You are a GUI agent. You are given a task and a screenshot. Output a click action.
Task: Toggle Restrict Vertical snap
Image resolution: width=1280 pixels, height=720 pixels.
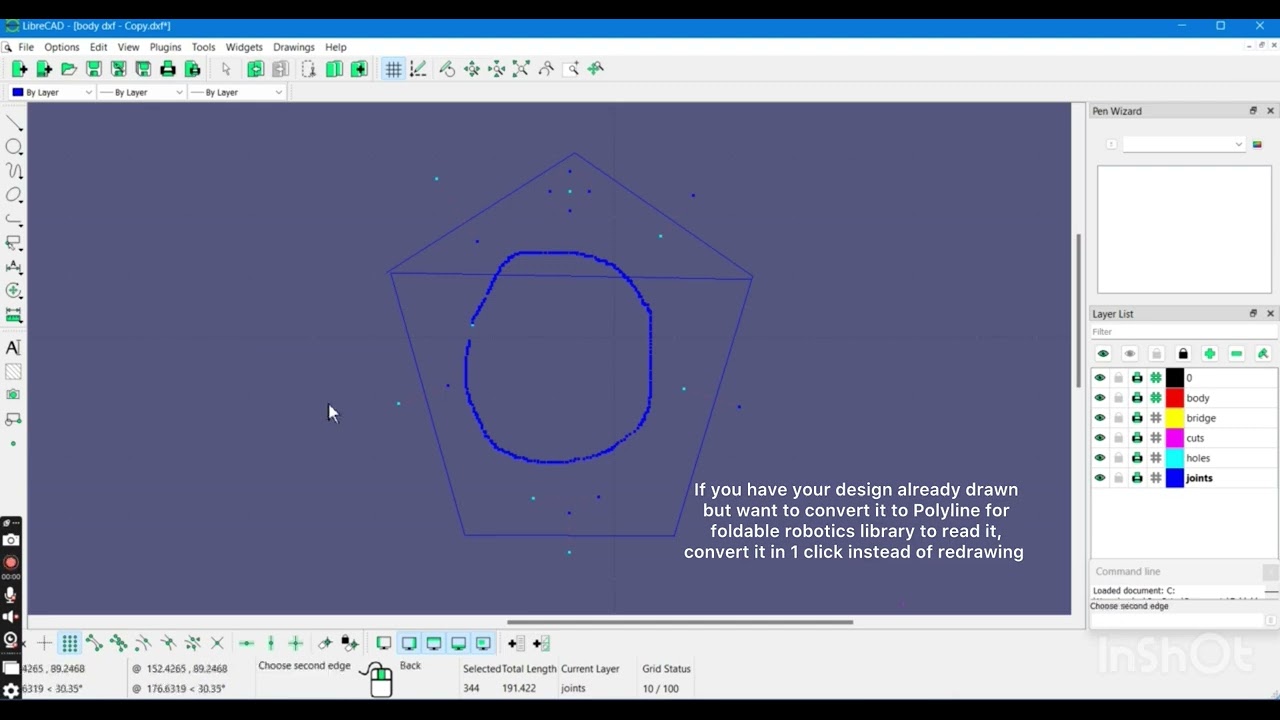tap(270, 643)
